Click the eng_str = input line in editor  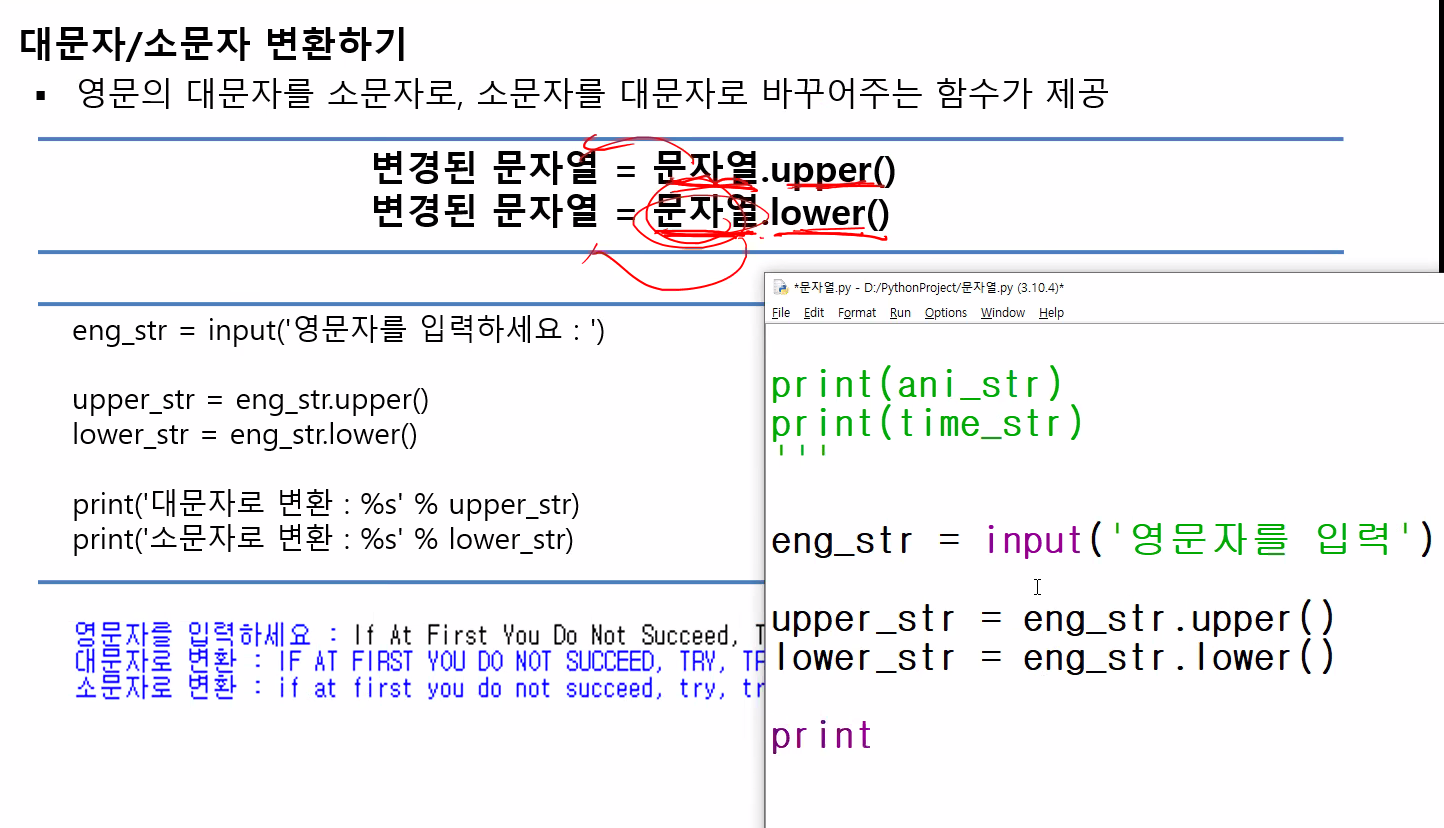point(1103,541)
